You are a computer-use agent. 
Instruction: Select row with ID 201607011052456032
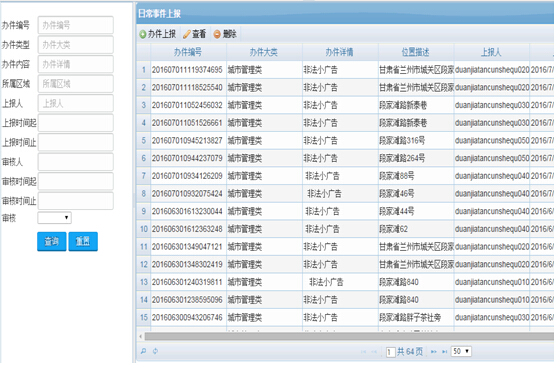coord(345,105)
